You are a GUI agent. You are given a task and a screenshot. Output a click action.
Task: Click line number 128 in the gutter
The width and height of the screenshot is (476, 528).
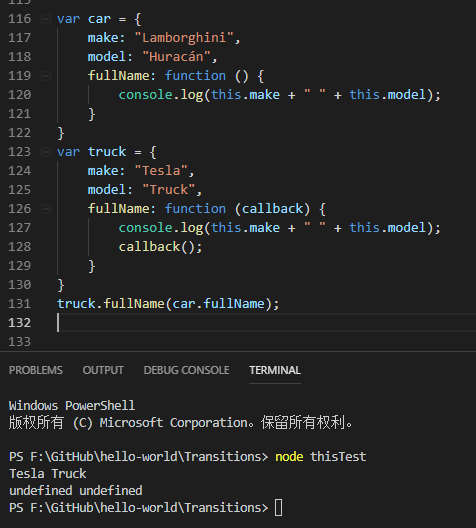coord(20,247)
